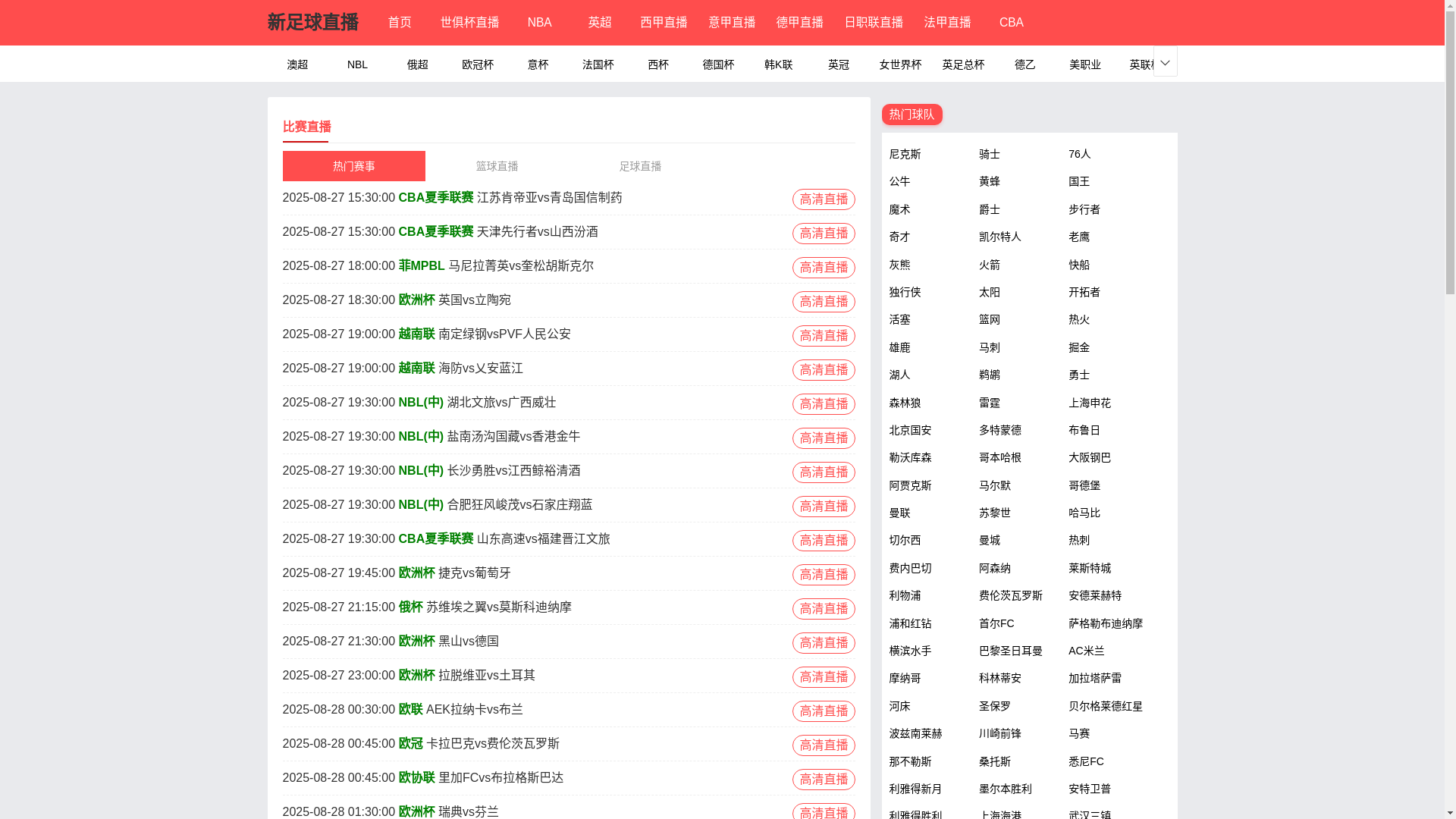The image size is (1456, 819).
Task: Open 美职业 league link
Action: point(1084,64)
